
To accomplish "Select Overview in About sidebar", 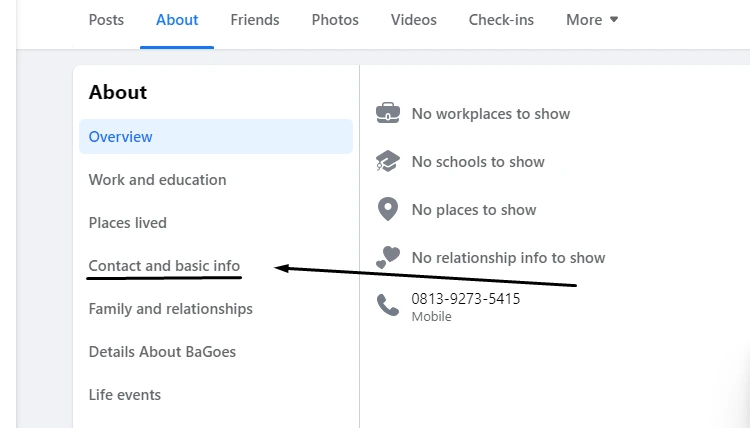I will coord(216,137).
